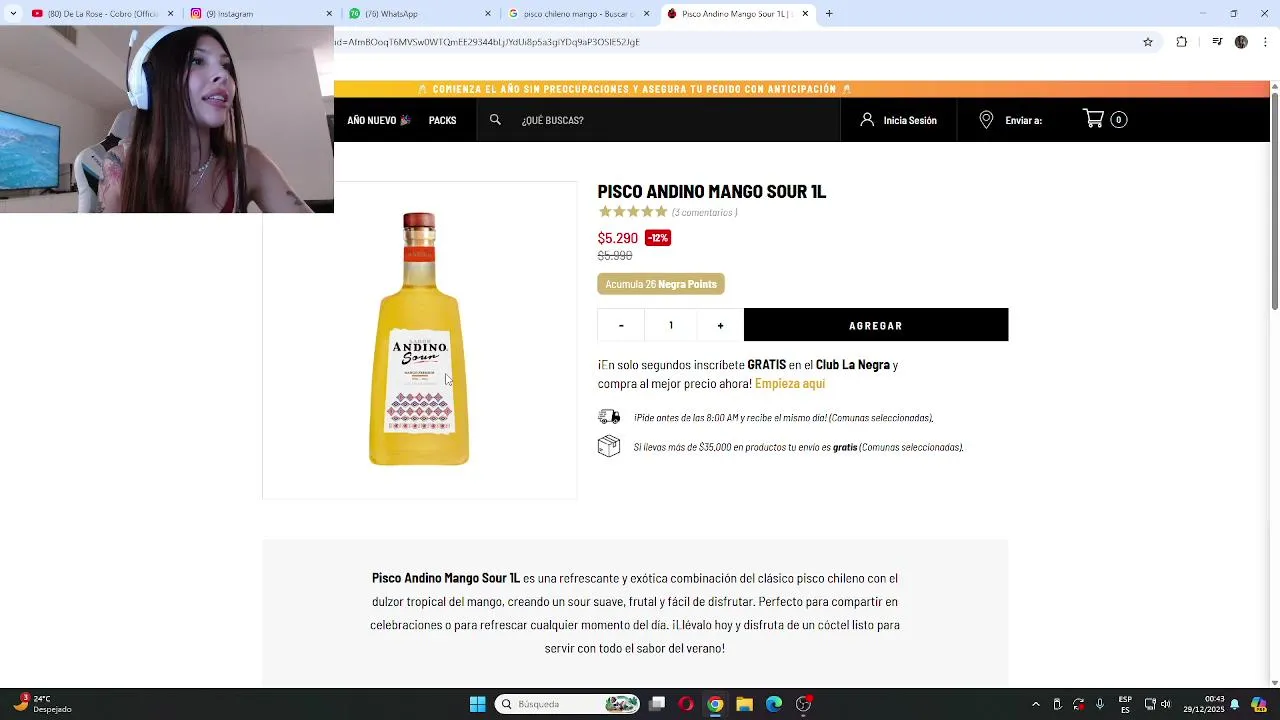This screenshot has width=1280, height=720.
Task: Click the taskbar Búsqueda search box
Action: click(568, 704)
